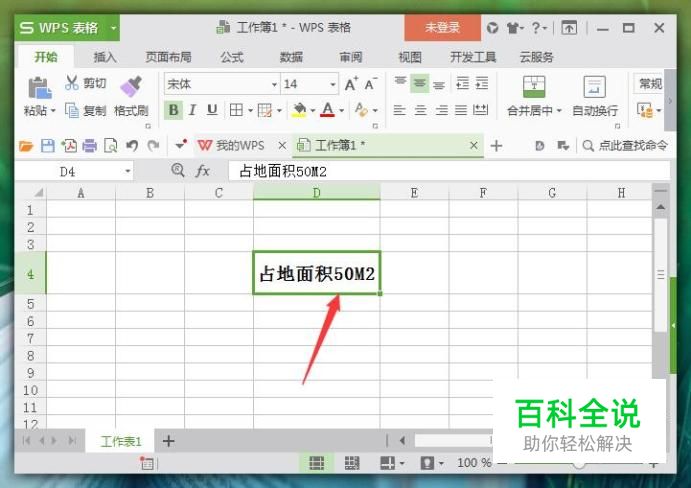The height and width of the screenshot is (488, 691).
Task: Click decrease indent icon
Action: pyautogui.click(x=462, y=83)
